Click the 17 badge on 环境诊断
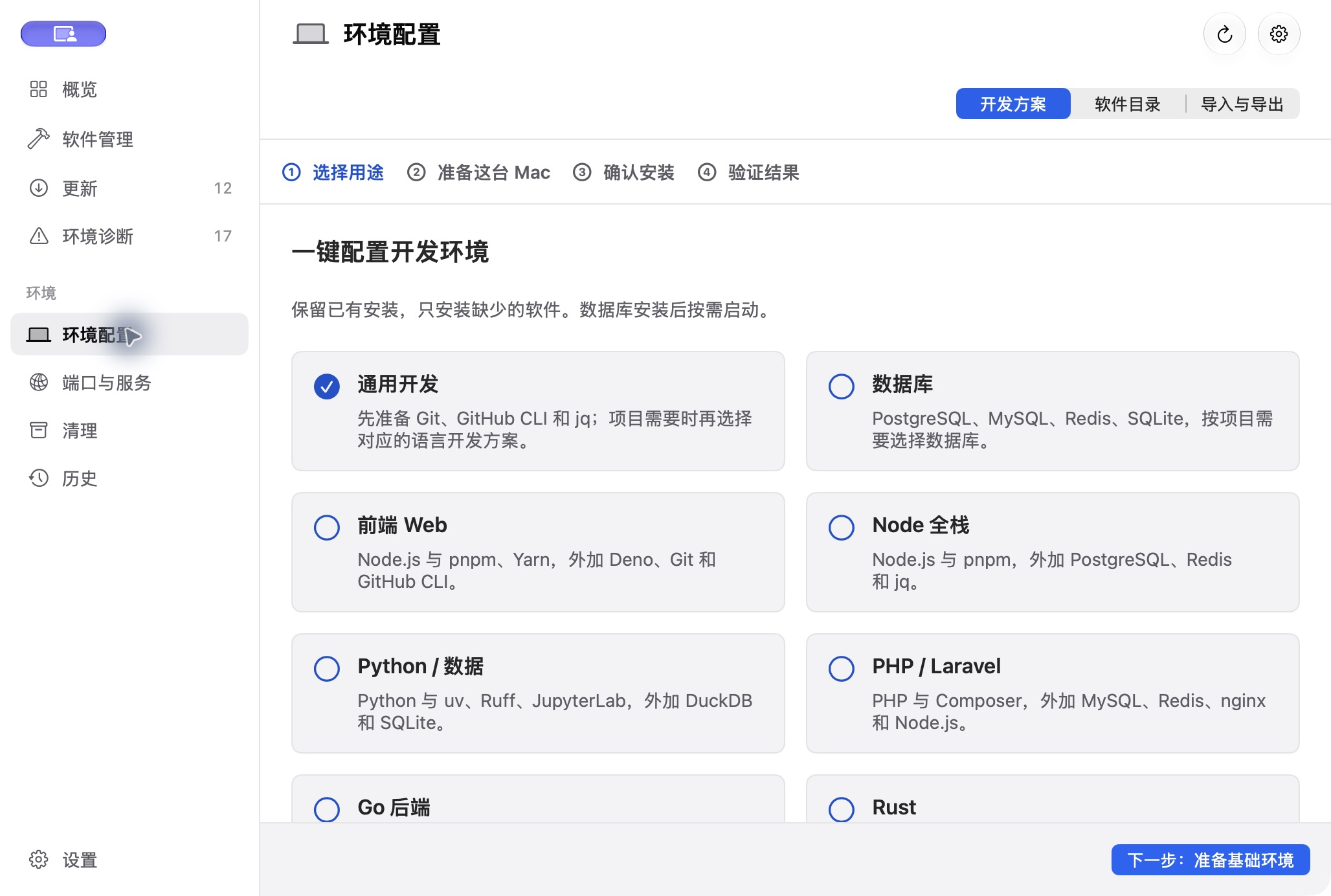1331x896 pixels. point(223,236)
